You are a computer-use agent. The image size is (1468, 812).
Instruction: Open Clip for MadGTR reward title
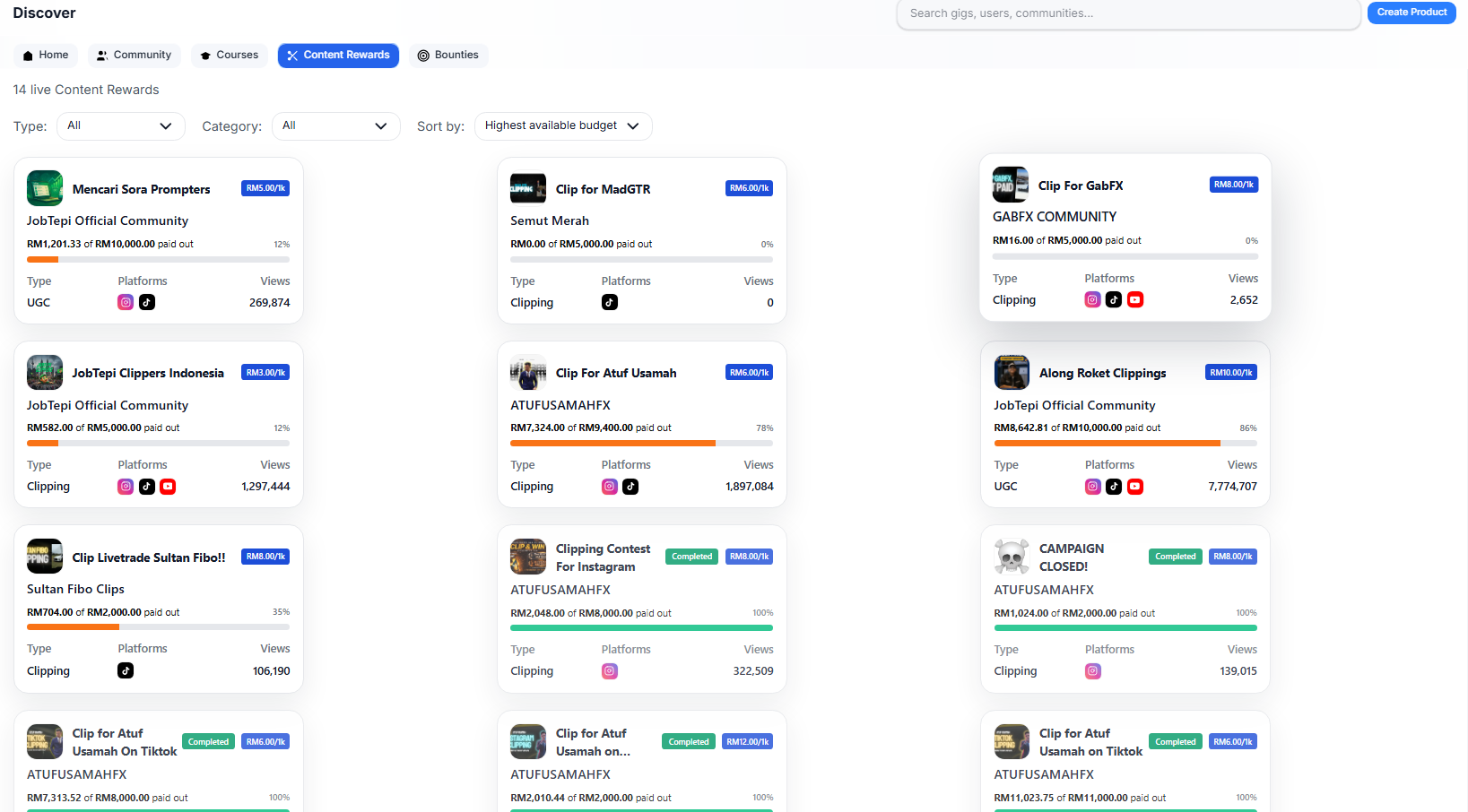coord(604,189)
